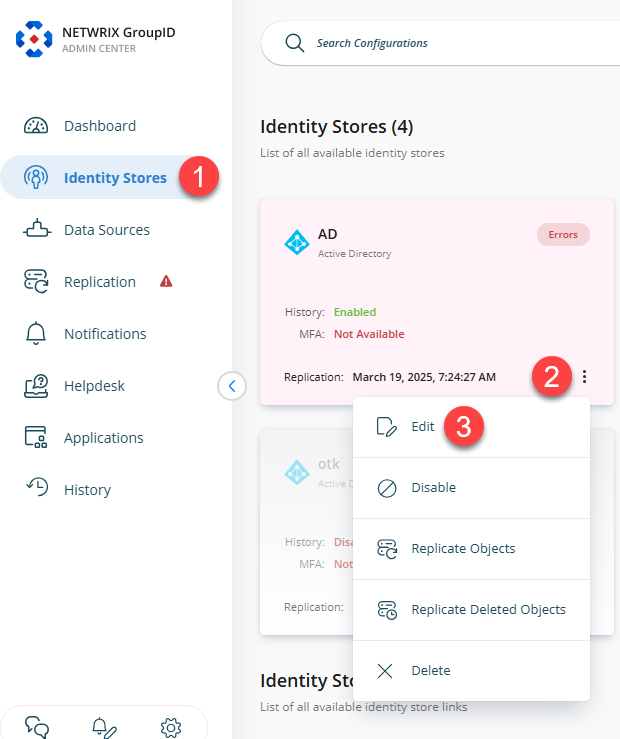Click the Netwrix GroupID logo icon
The image size is (620, 739).
click(34, 39)
